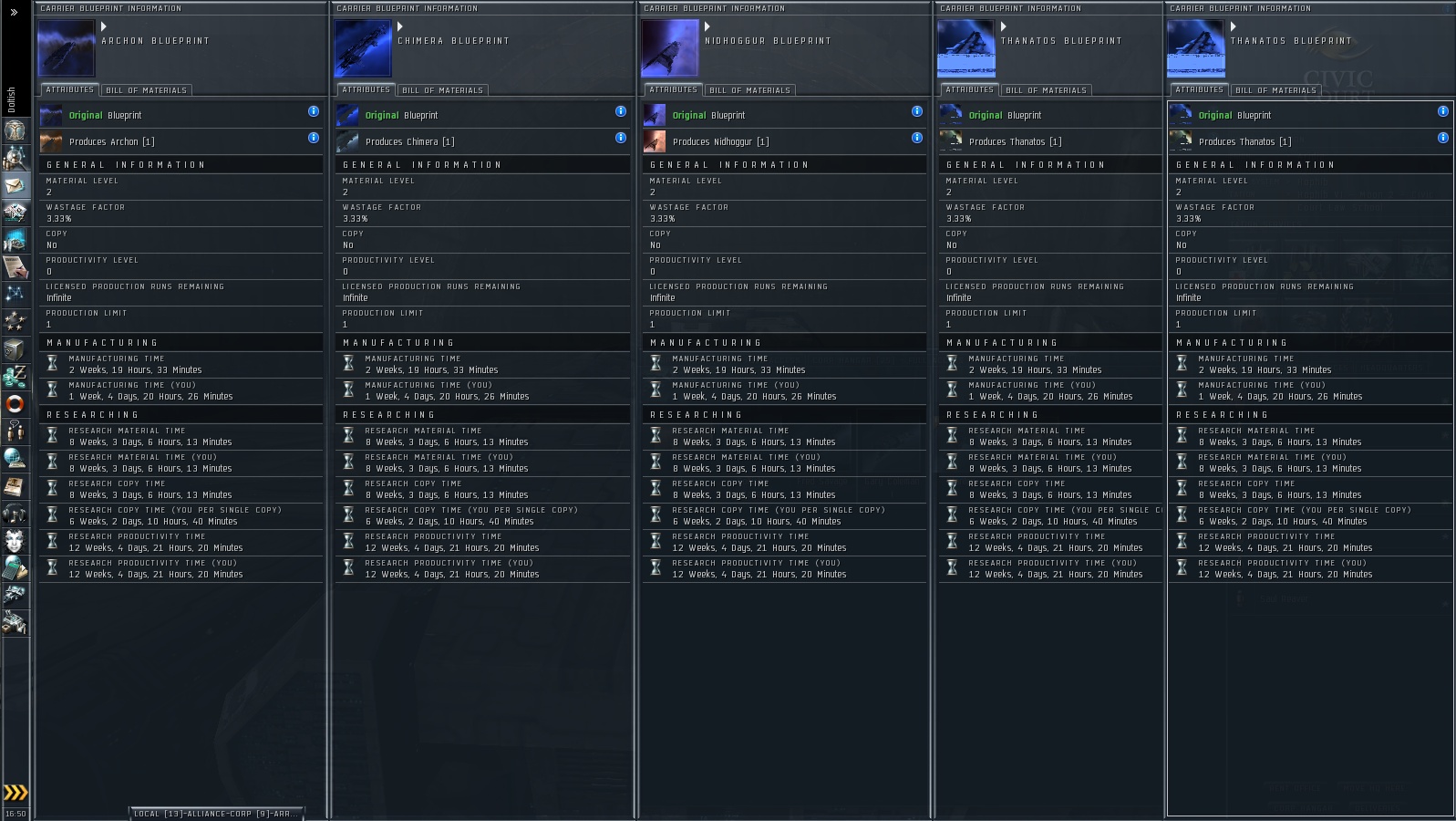Open the triangle menu beside Archon Blueprint
This screenshot has height=821, width=1456.
click(104, 26)
